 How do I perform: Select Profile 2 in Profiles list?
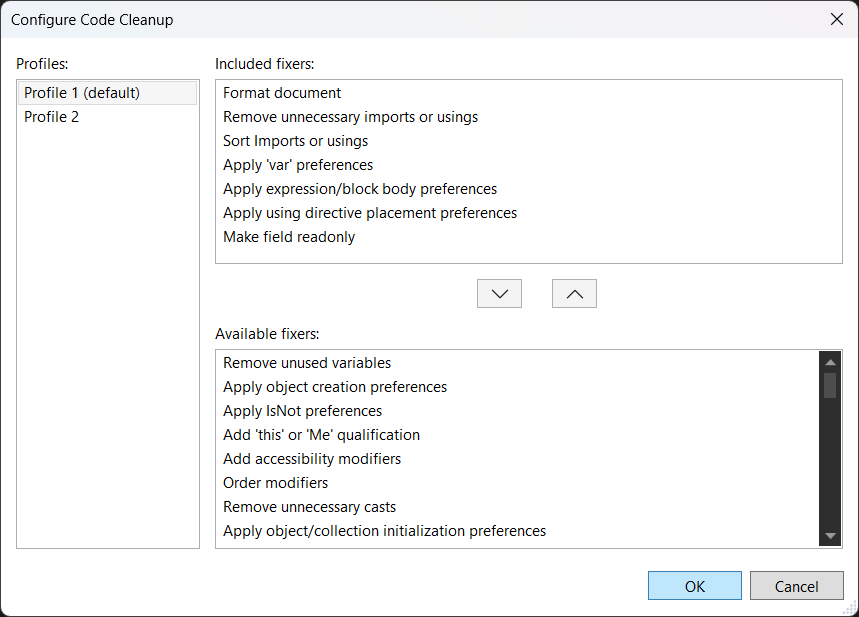[52, 117]
